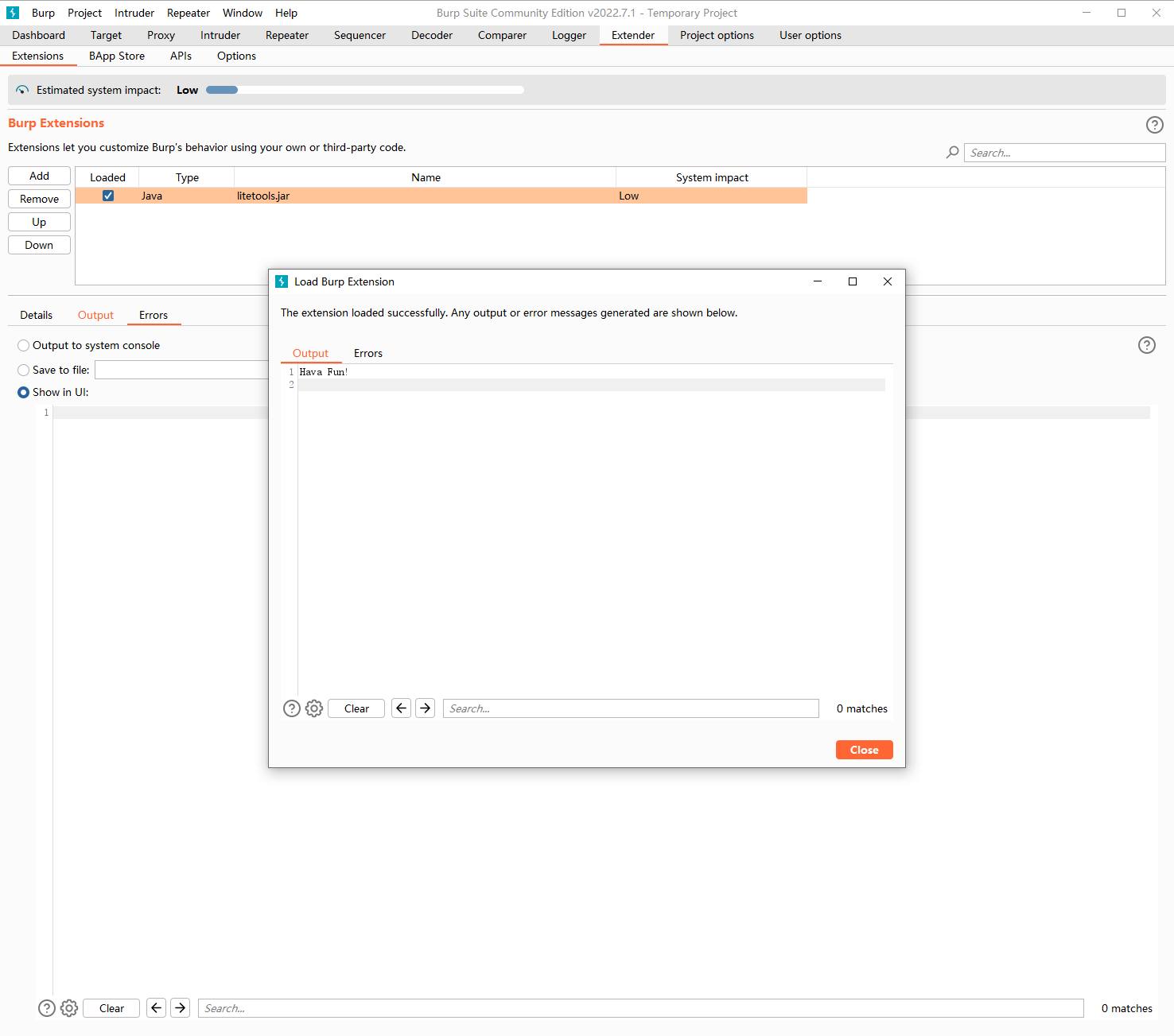Sort by the System impact column header
The image size is (1174, 1036).
click(x=712, y=177)
